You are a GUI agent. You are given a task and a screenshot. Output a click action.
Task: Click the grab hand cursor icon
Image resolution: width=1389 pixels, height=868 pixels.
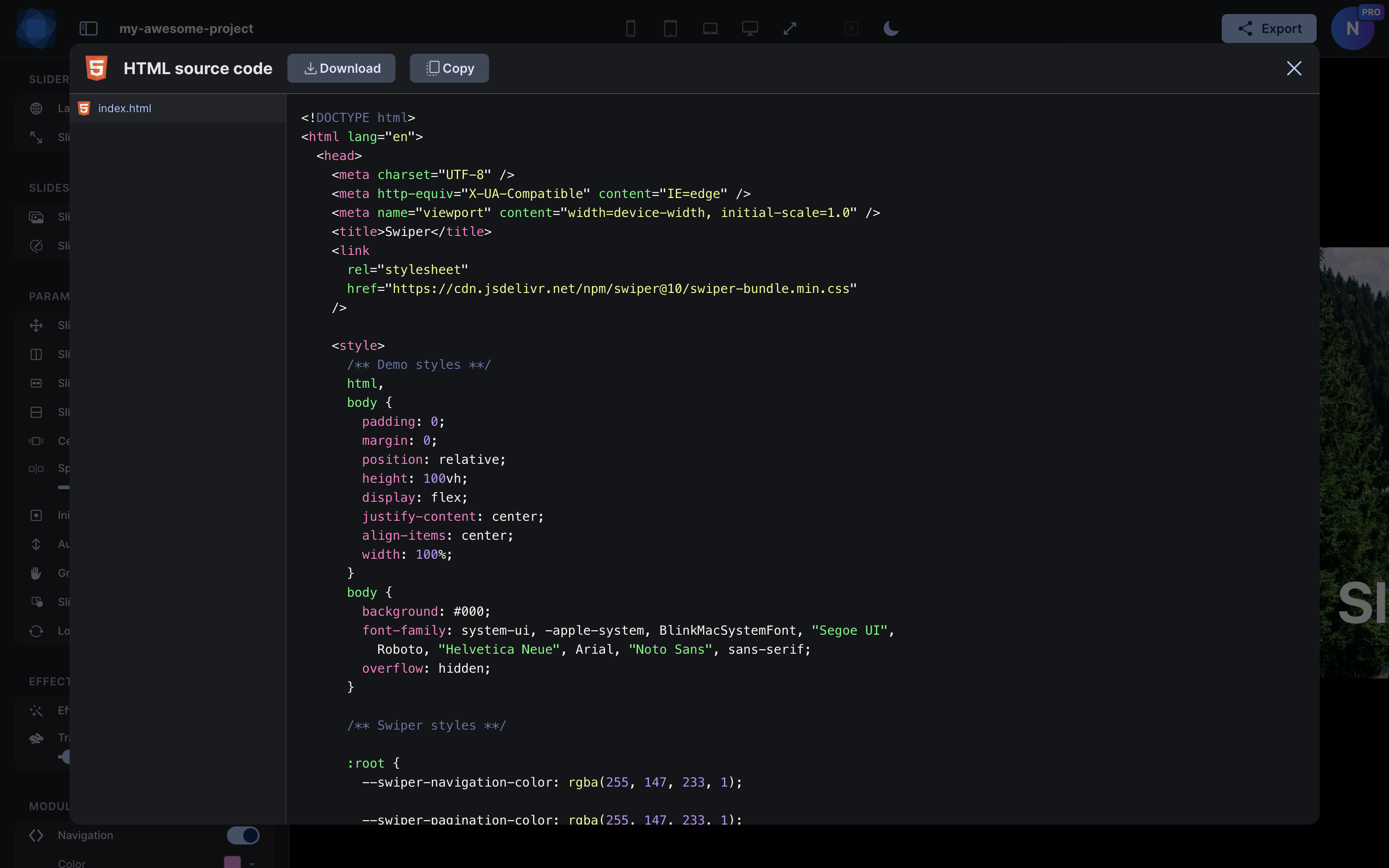[36, 573]
